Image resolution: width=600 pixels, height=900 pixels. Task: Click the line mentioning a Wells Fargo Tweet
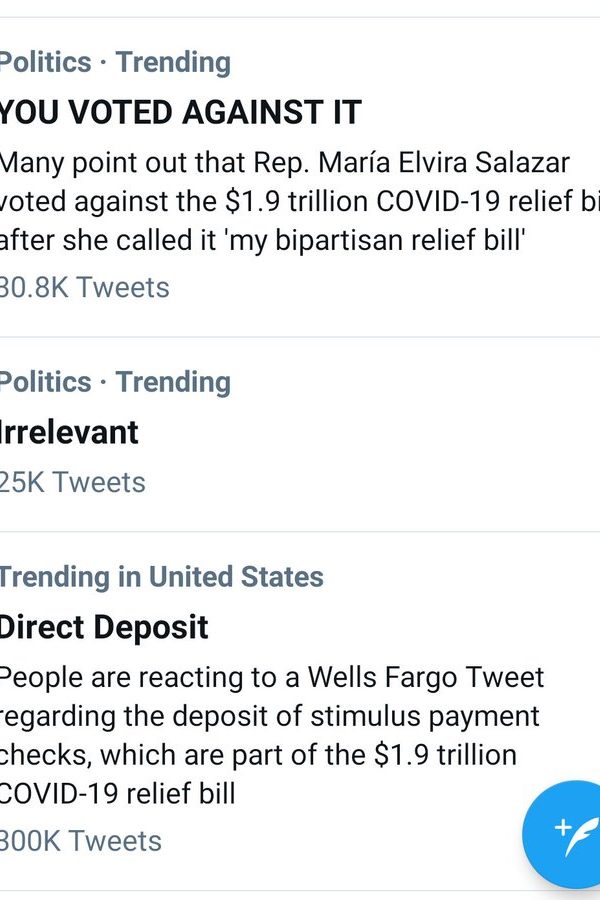(272, 677)
